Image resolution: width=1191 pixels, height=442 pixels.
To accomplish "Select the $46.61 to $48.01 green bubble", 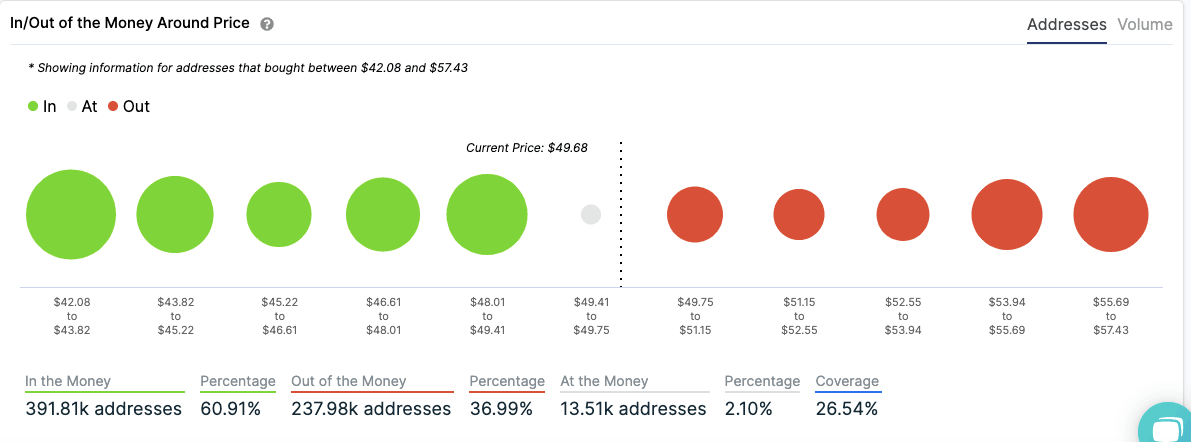I will pyautogui.click(x=383, y=214).
